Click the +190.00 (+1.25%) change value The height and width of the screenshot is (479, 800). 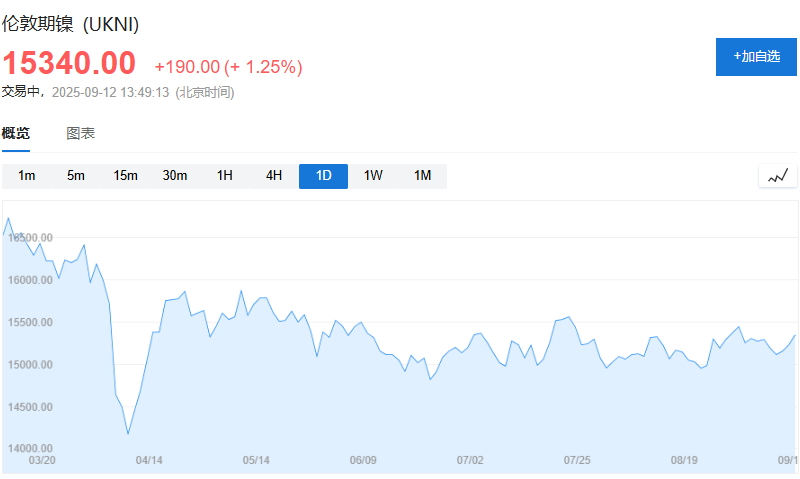click(228, 67)
